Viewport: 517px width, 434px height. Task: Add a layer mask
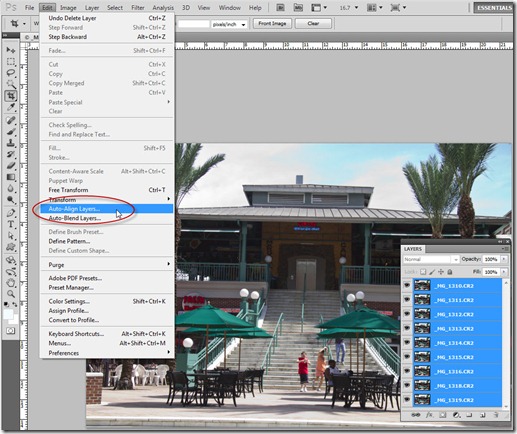point(443,415)
